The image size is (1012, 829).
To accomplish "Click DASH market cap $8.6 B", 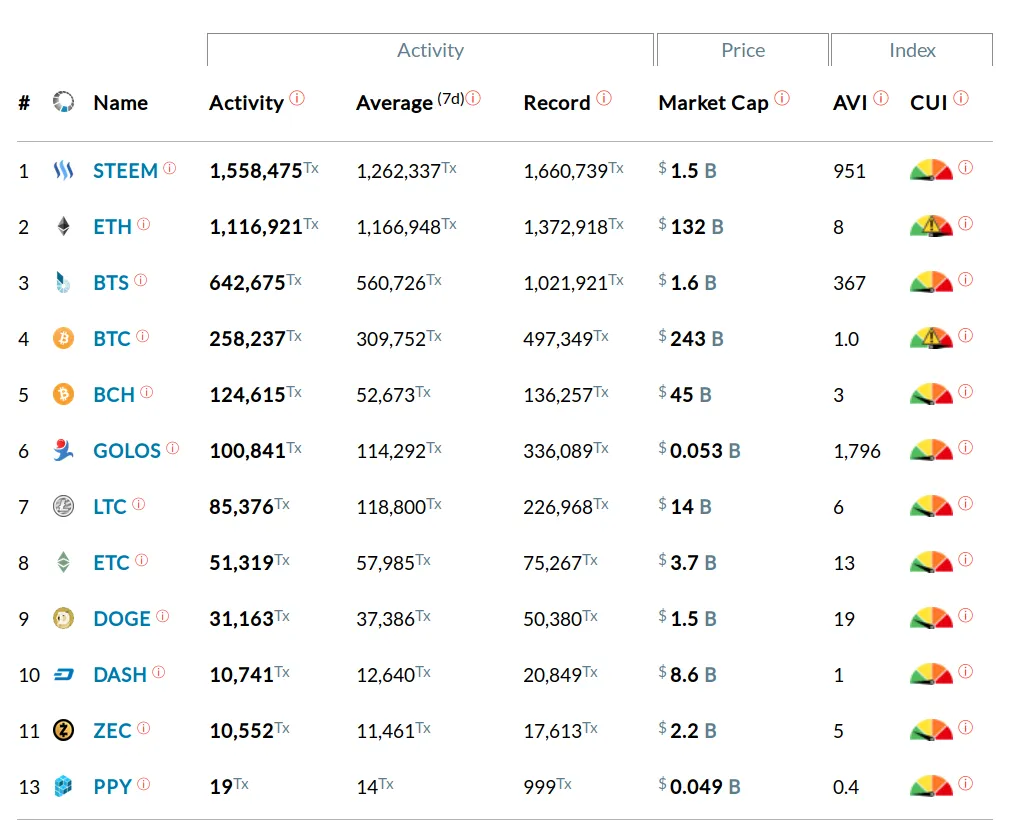I will click(x=687, y=675).
